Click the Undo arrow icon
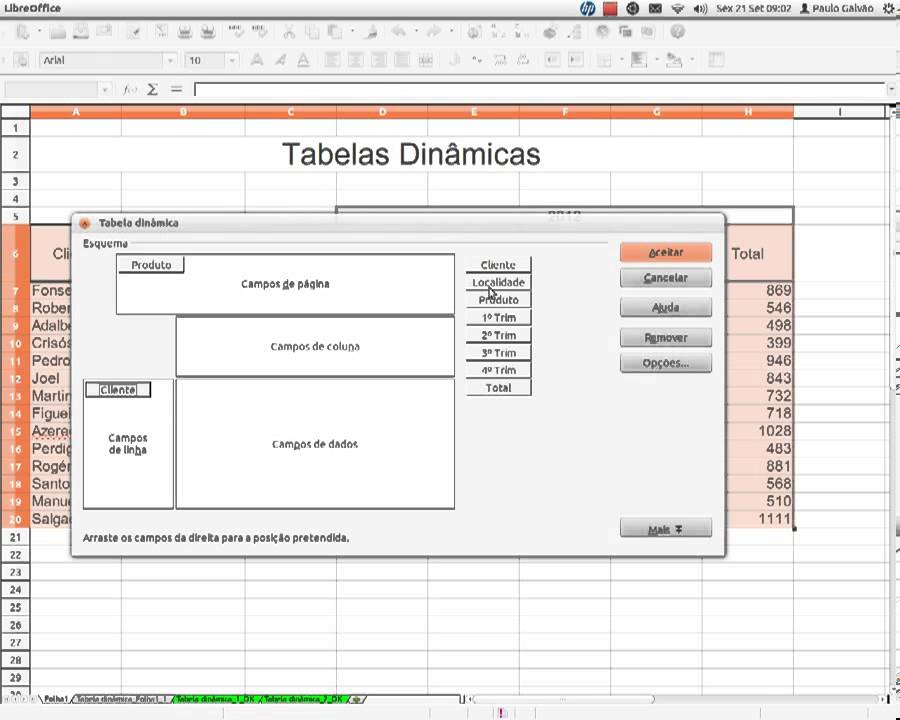This screenshot has height=720, width=900. 399,32
